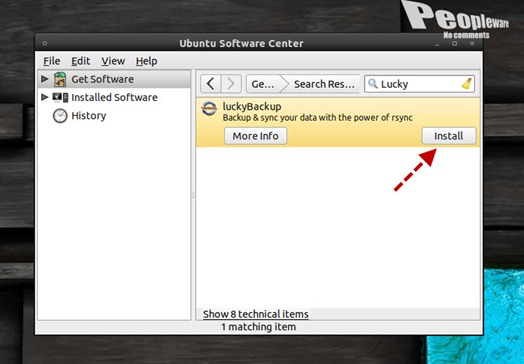Select Installed Software in the sidebar
Viewport: 524px width, 364px height.
(114, 97)
